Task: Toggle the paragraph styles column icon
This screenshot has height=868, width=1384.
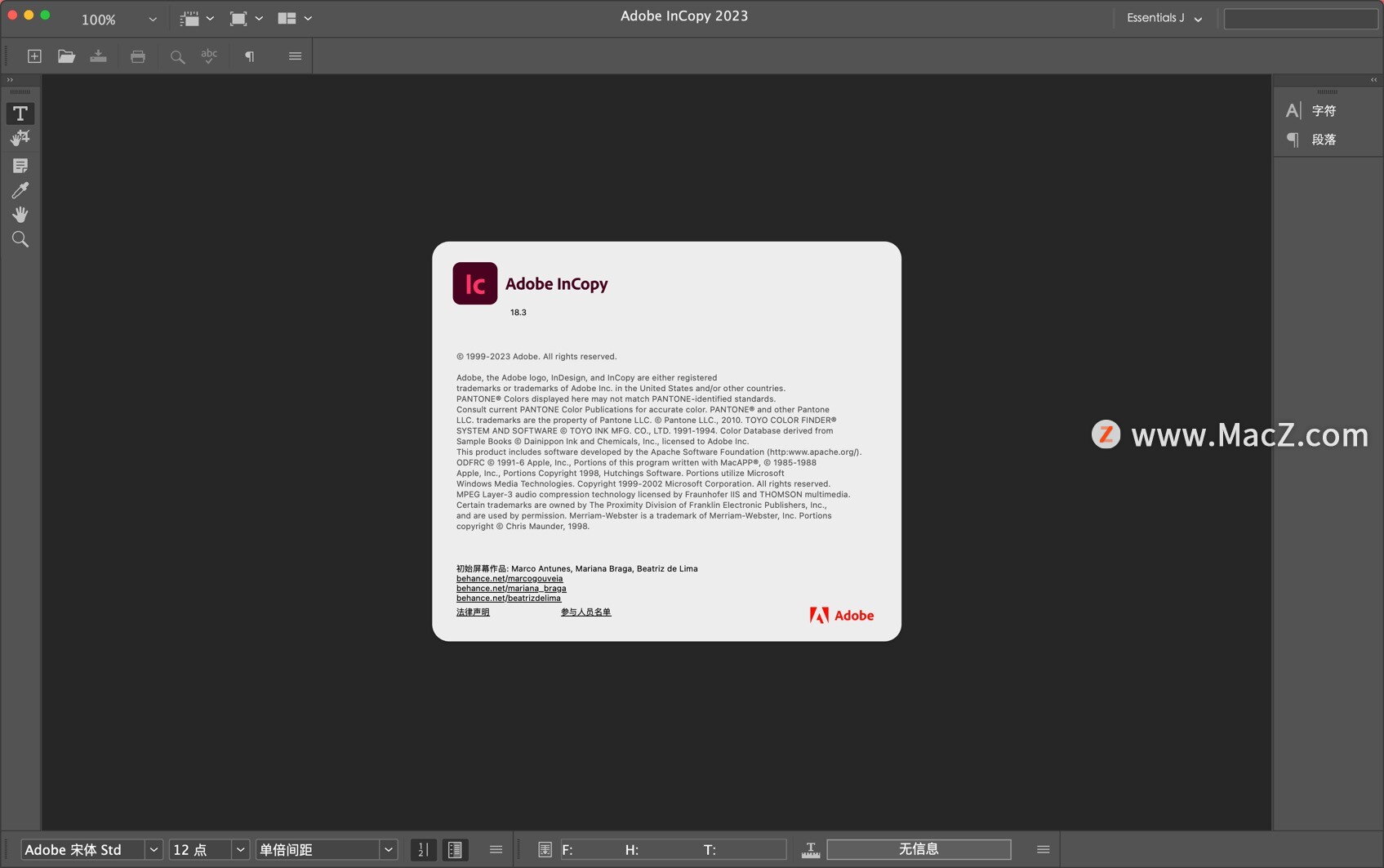Action: (x=455, y=850)
